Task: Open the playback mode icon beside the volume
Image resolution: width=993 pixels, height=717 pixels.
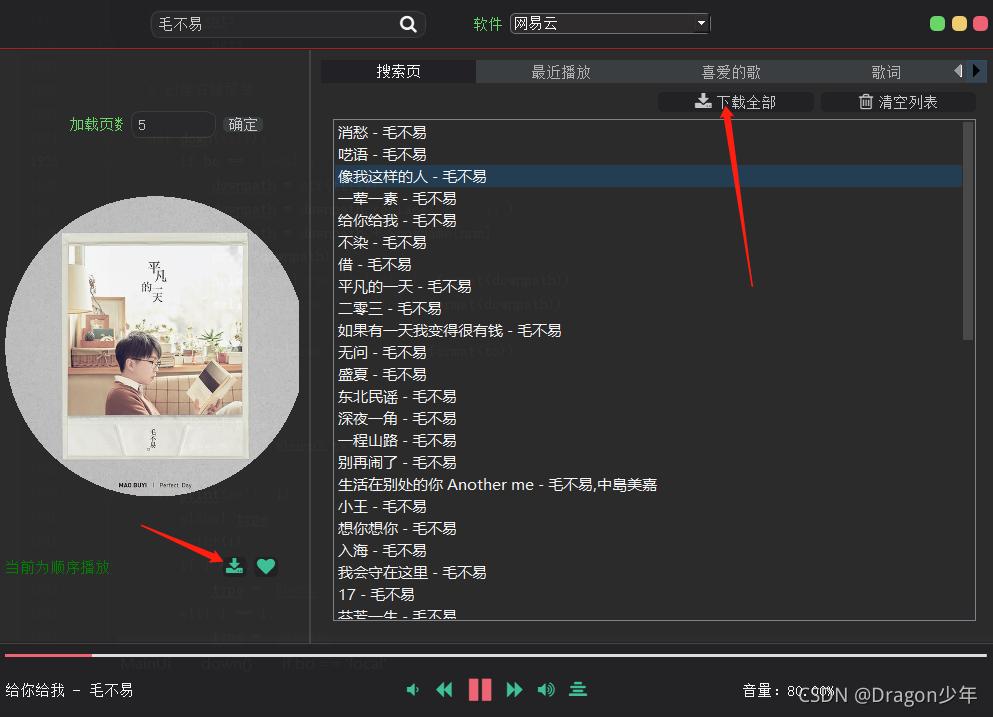Action: pos(578,689)
